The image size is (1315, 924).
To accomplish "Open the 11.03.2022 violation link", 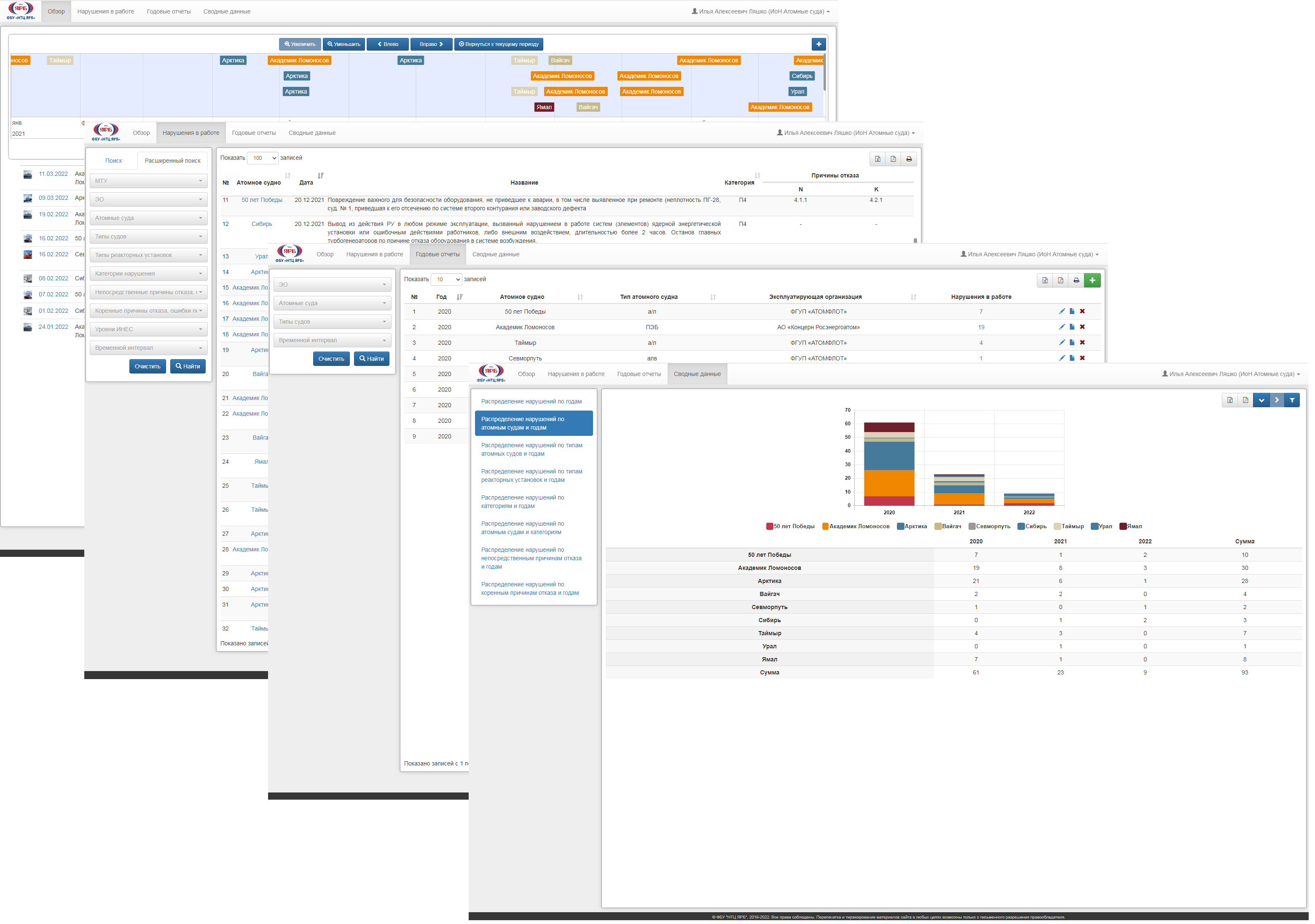I will pyautogui.click(x=53, y=175).
